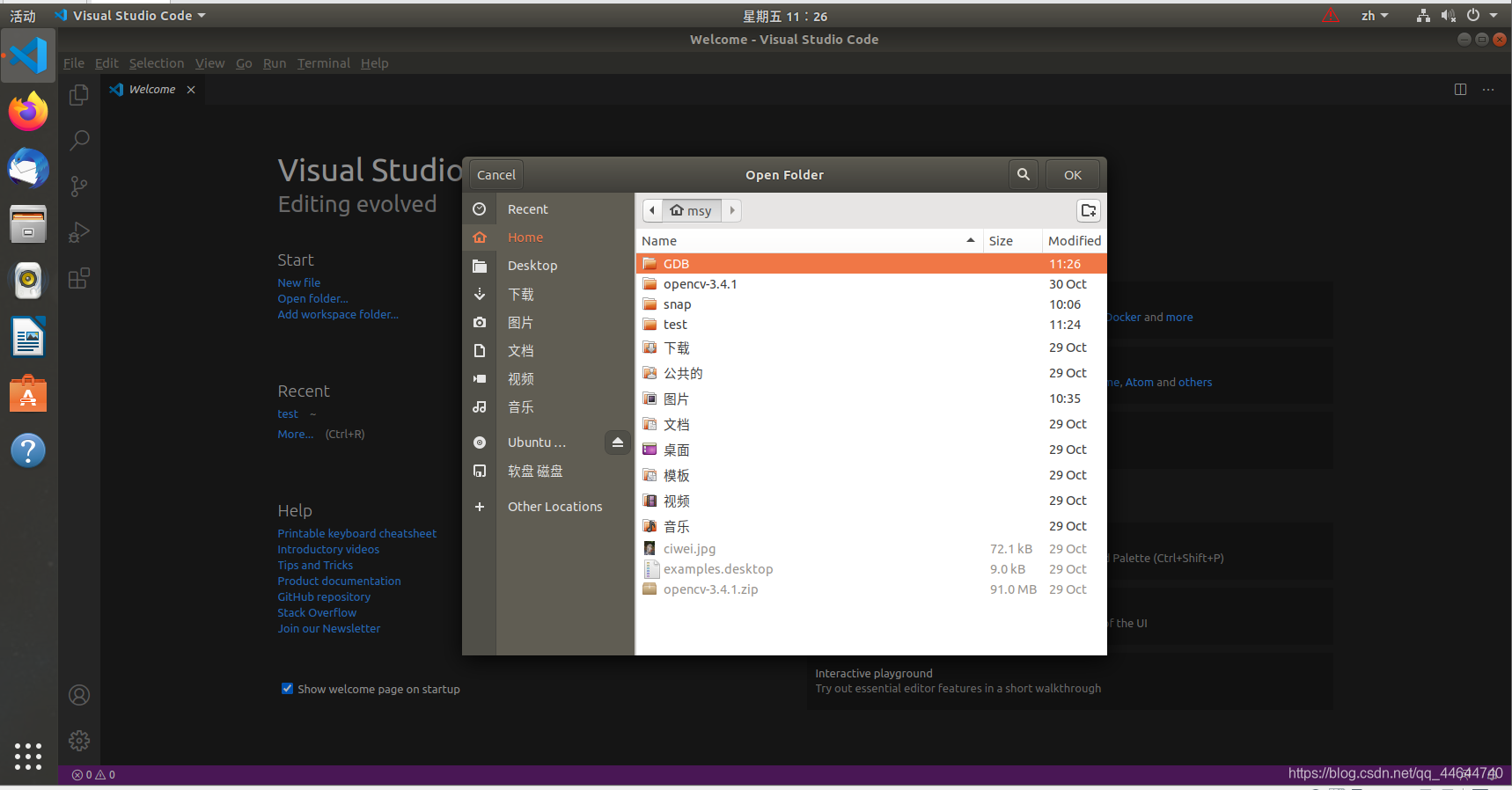Image resolution: width=1512 pixels, height=790 pixels.
Task: Open editor More Actions ellipsis
Action: coord(1488,90)
